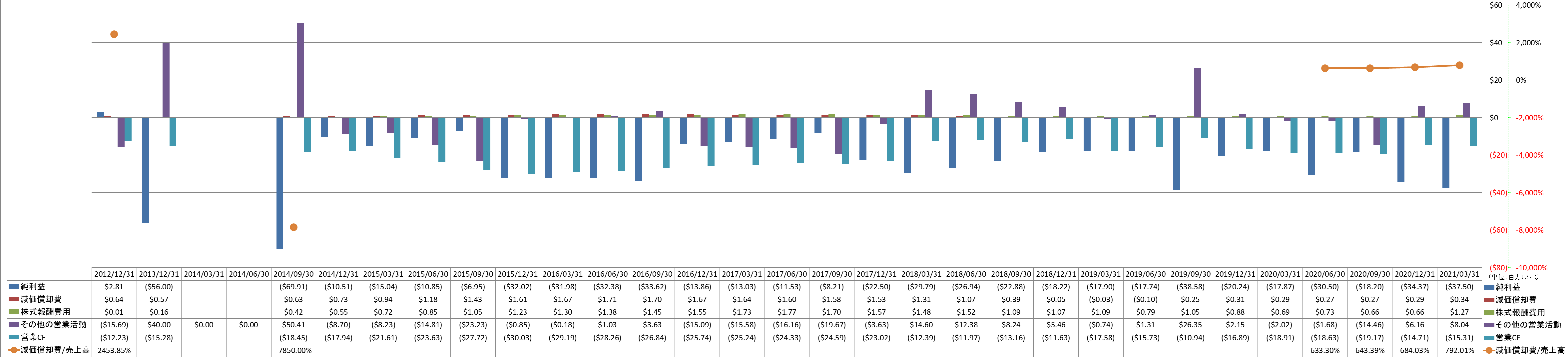Select the ($38.58) net income cell
The image size is (1568, 357).
point(1190,286)
